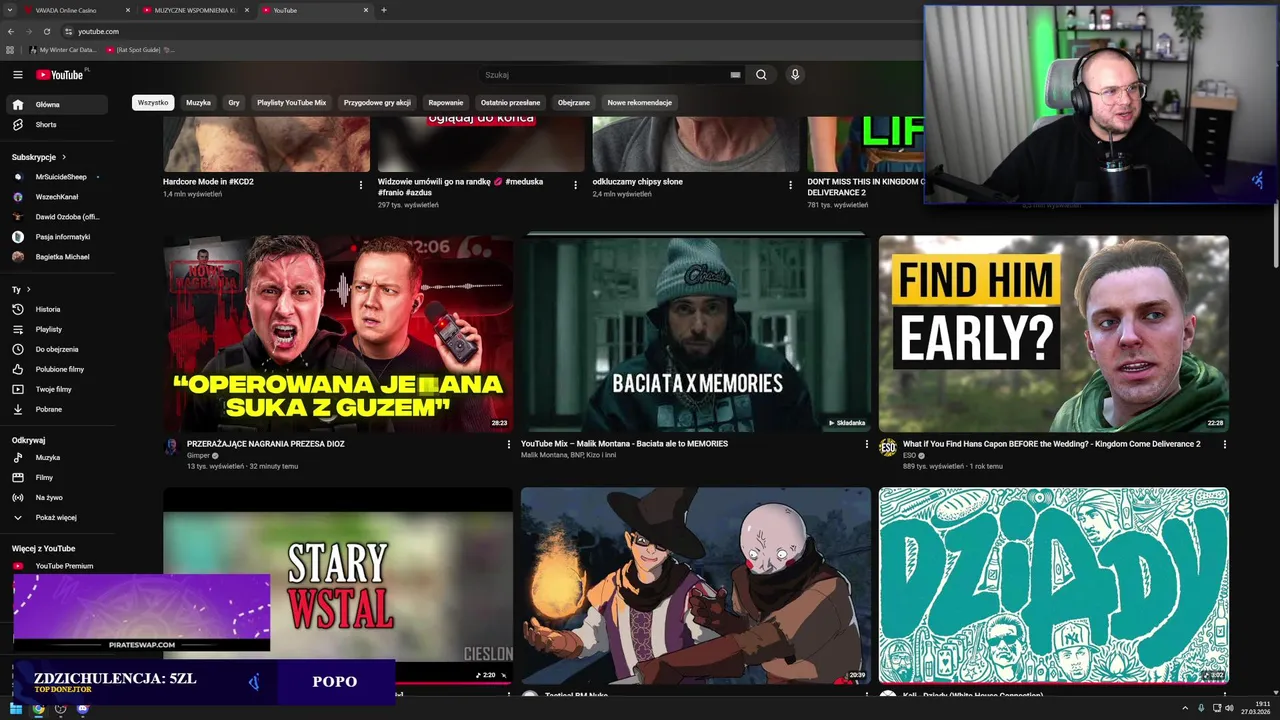Image resolution: width=1280 pixels, height=720 pixels.
Task: Open ESO channel avatar
Action: pos(888,447)
